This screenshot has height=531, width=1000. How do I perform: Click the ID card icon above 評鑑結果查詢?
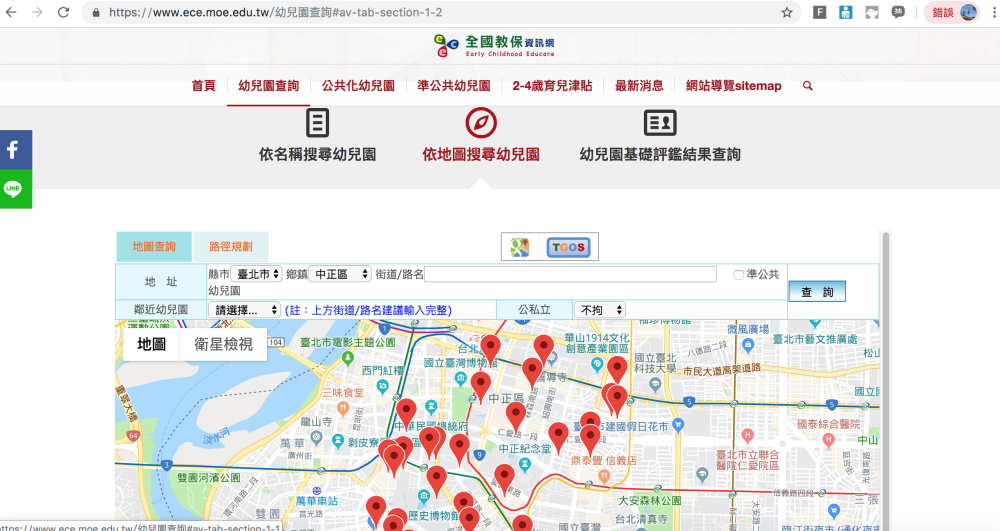coord(660,123)
